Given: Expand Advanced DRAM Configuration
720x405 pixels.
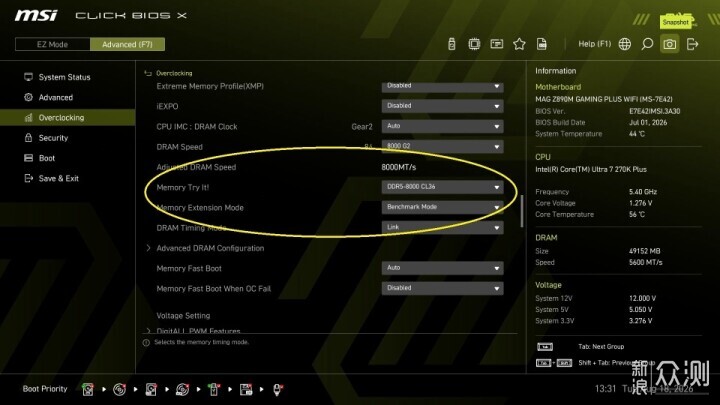Looking at the screenshot, I should pyautogui.click(x=210, y=248).
